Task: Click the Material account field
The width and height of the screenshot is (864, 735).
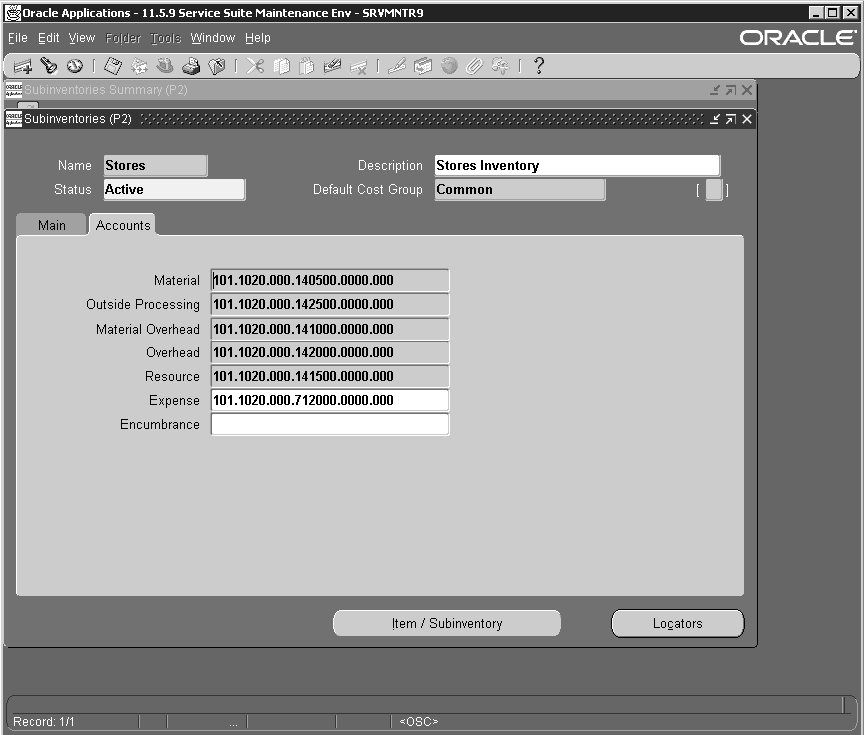Action: pos(330,280)
